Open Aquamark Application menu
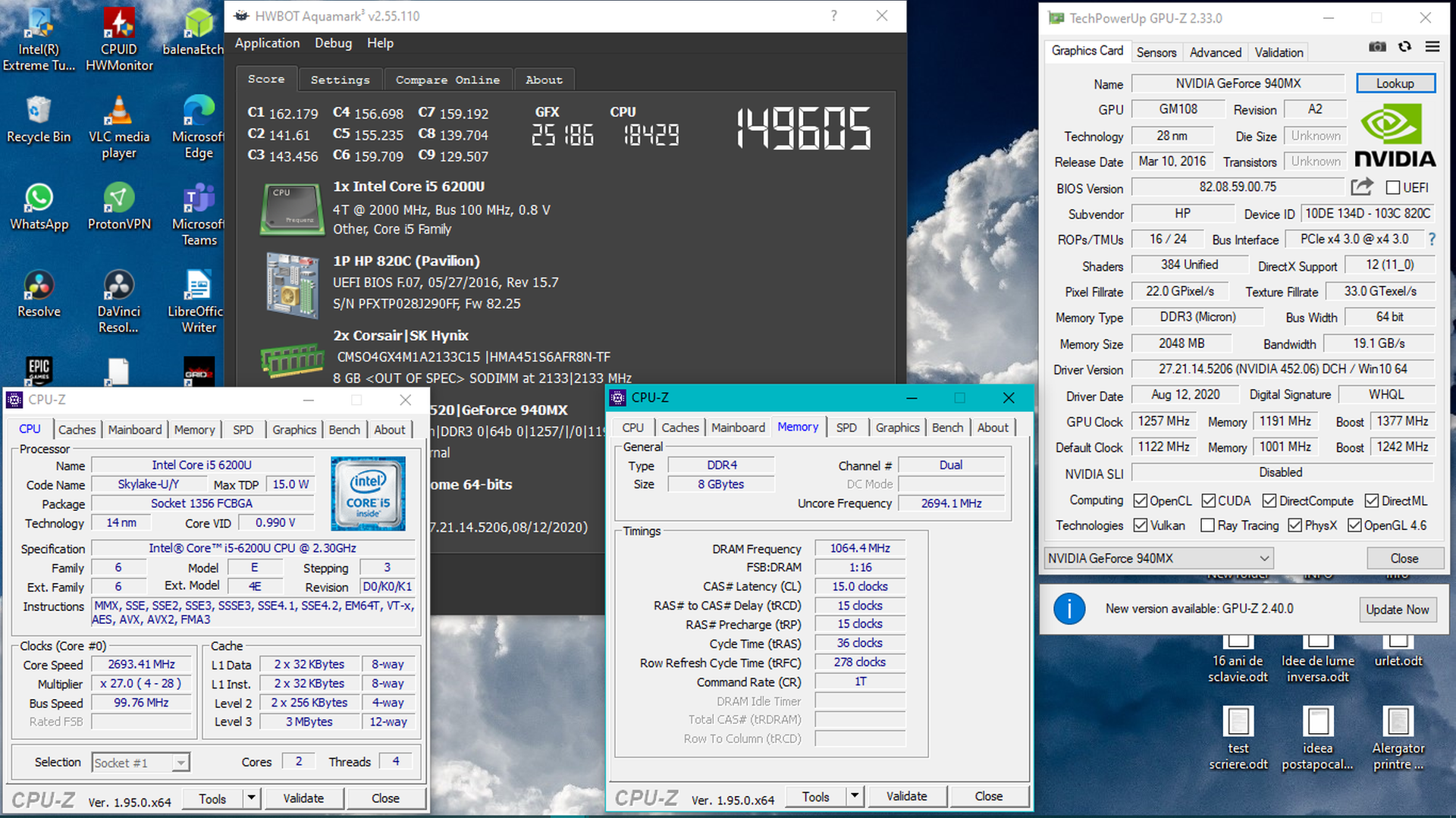 point(267,43)
